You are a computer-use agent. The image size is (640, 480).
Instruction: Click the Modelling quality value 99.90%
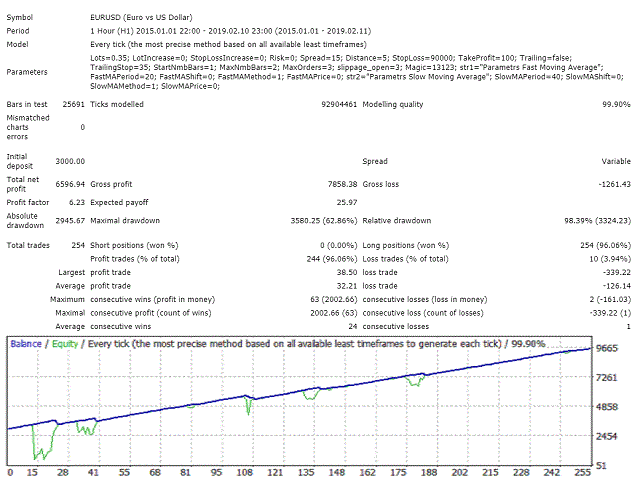[x=616, y=104]
